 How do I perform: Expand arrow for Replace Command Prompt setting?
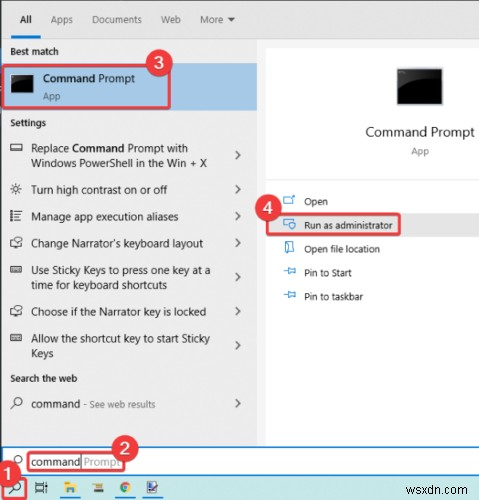[237, 155]
